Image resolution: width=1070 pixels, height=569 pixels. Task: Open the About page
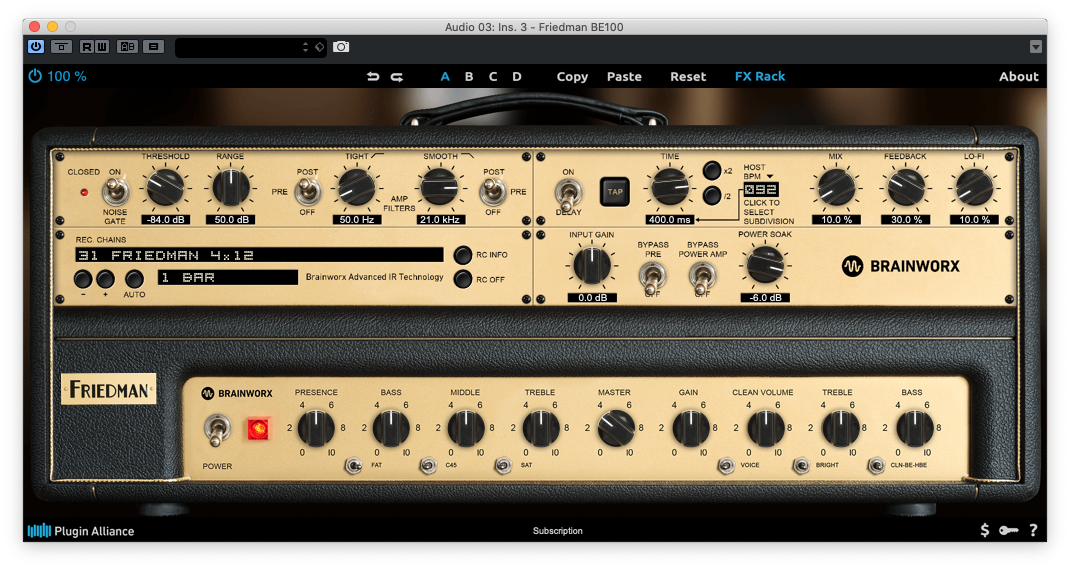[x=1018, y=76]
